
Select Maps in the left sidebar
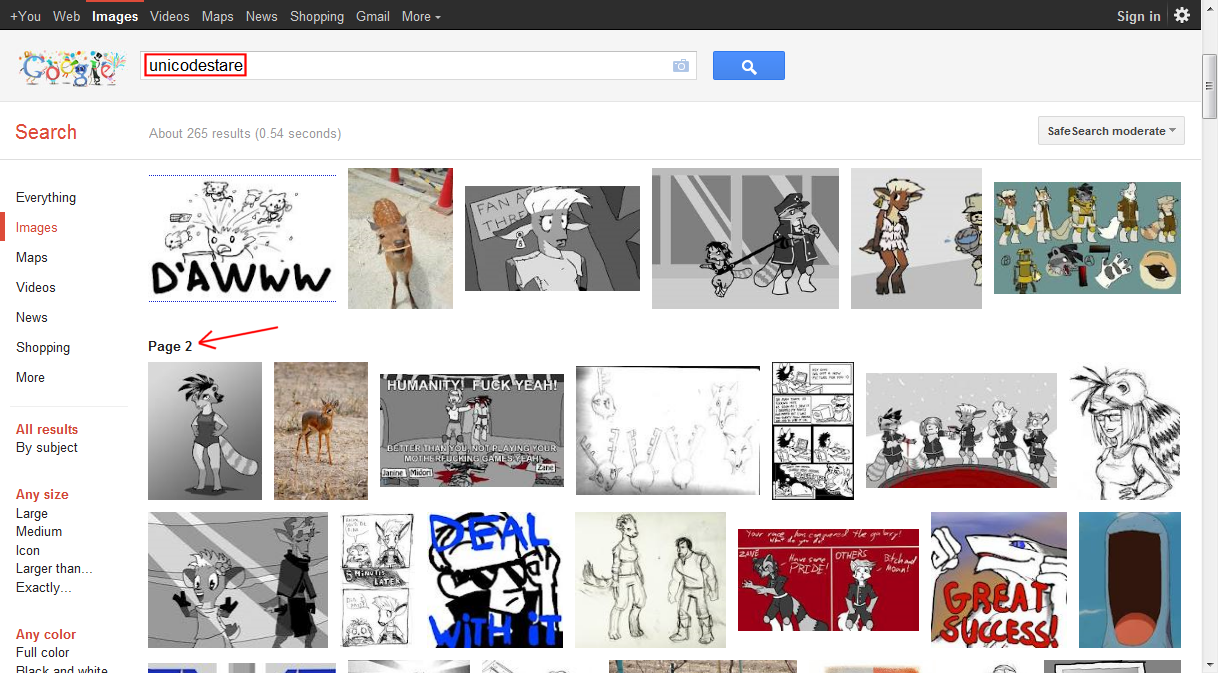[32, 257]
